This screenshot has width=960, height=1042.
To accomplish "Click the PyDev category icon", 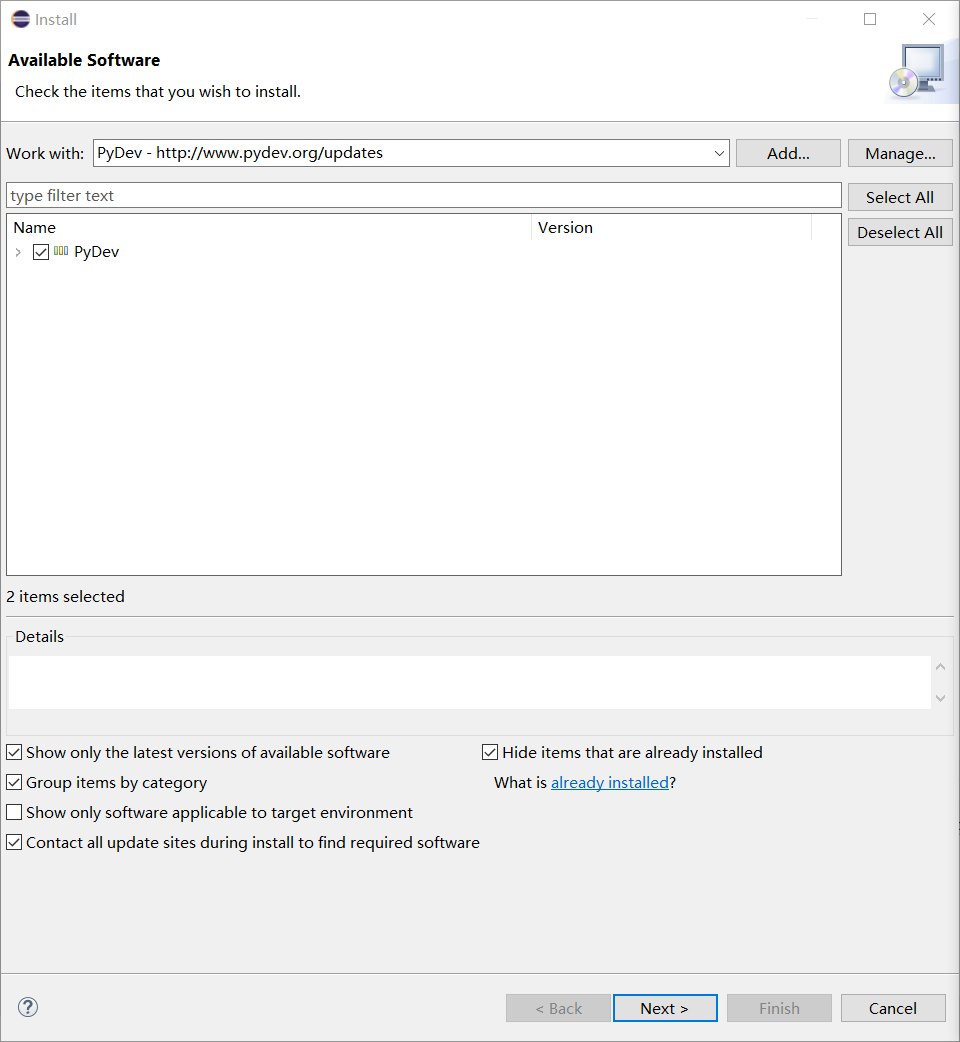I will pyautogui.click(x=61, y=251).
